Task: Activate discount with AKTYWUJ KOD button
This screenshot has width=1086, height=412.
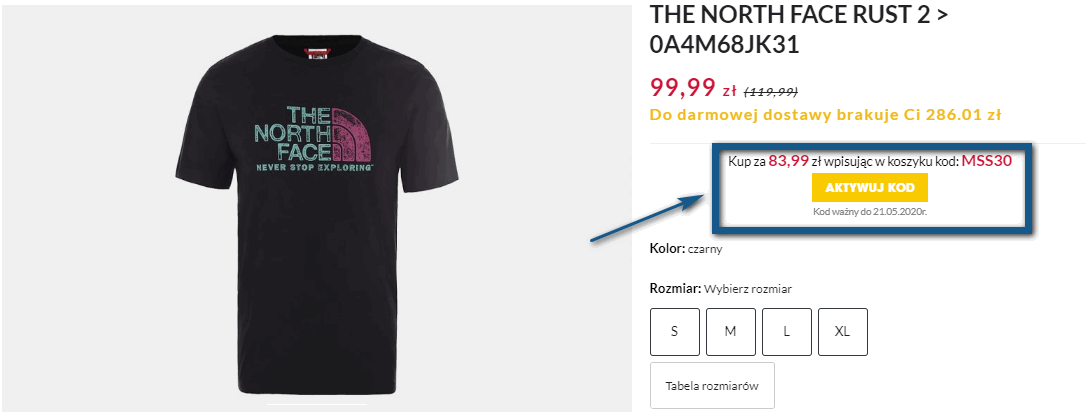Action: [x=870, y=188]
